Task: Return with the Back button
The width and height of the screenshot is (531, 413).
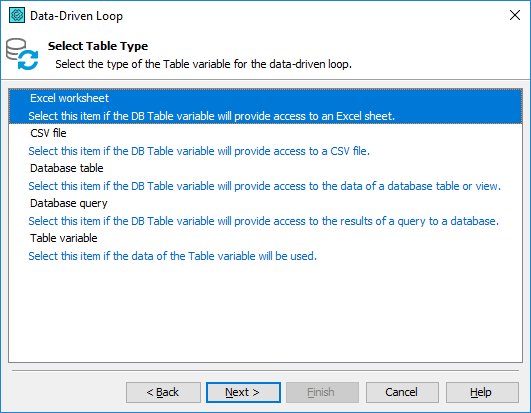Action: (163, 392)
